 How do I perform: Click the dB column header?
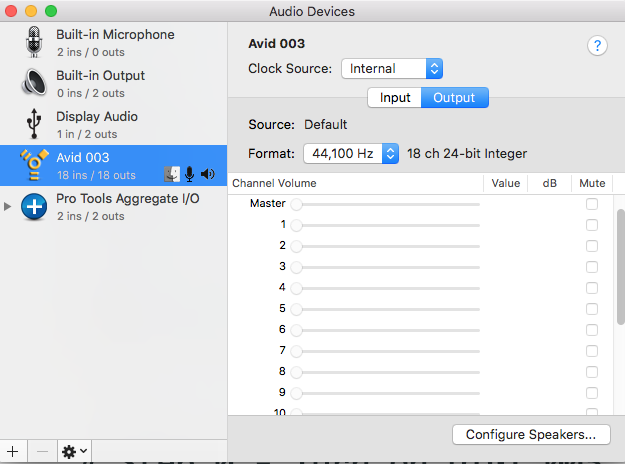(x=549, y=183)
